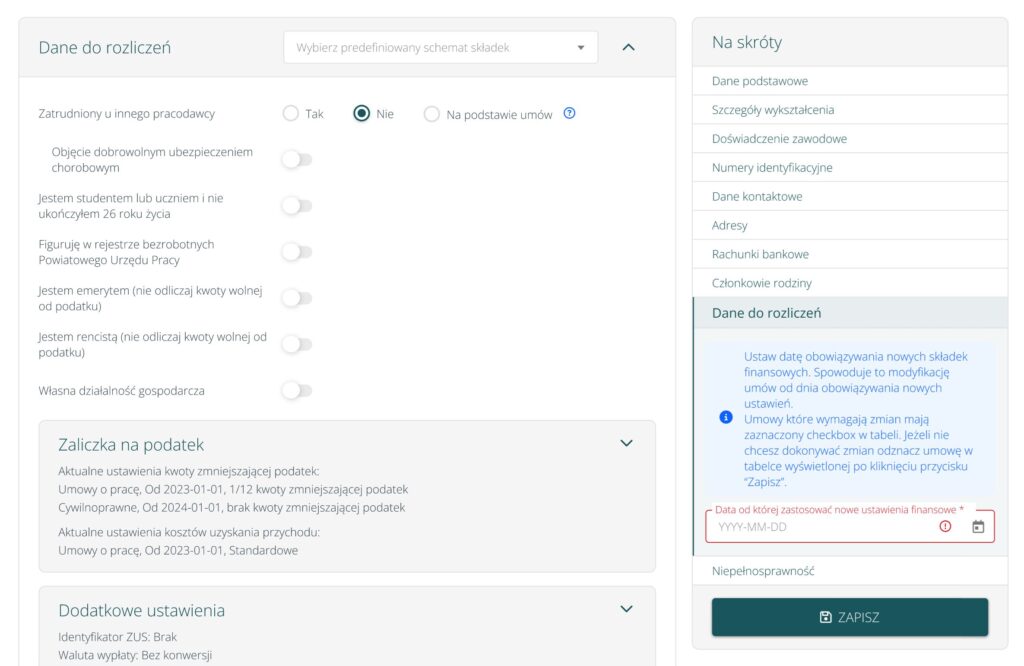Click the red error icon in date field
1024x666 pixels.
[x=945, y=527]
